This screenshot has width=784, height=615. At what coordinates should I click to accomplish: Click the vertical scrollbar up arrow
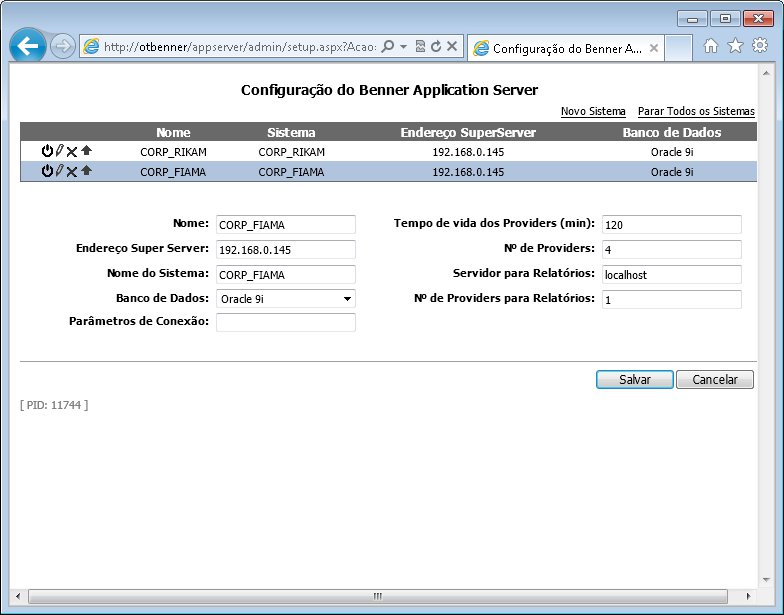[766, 74]
